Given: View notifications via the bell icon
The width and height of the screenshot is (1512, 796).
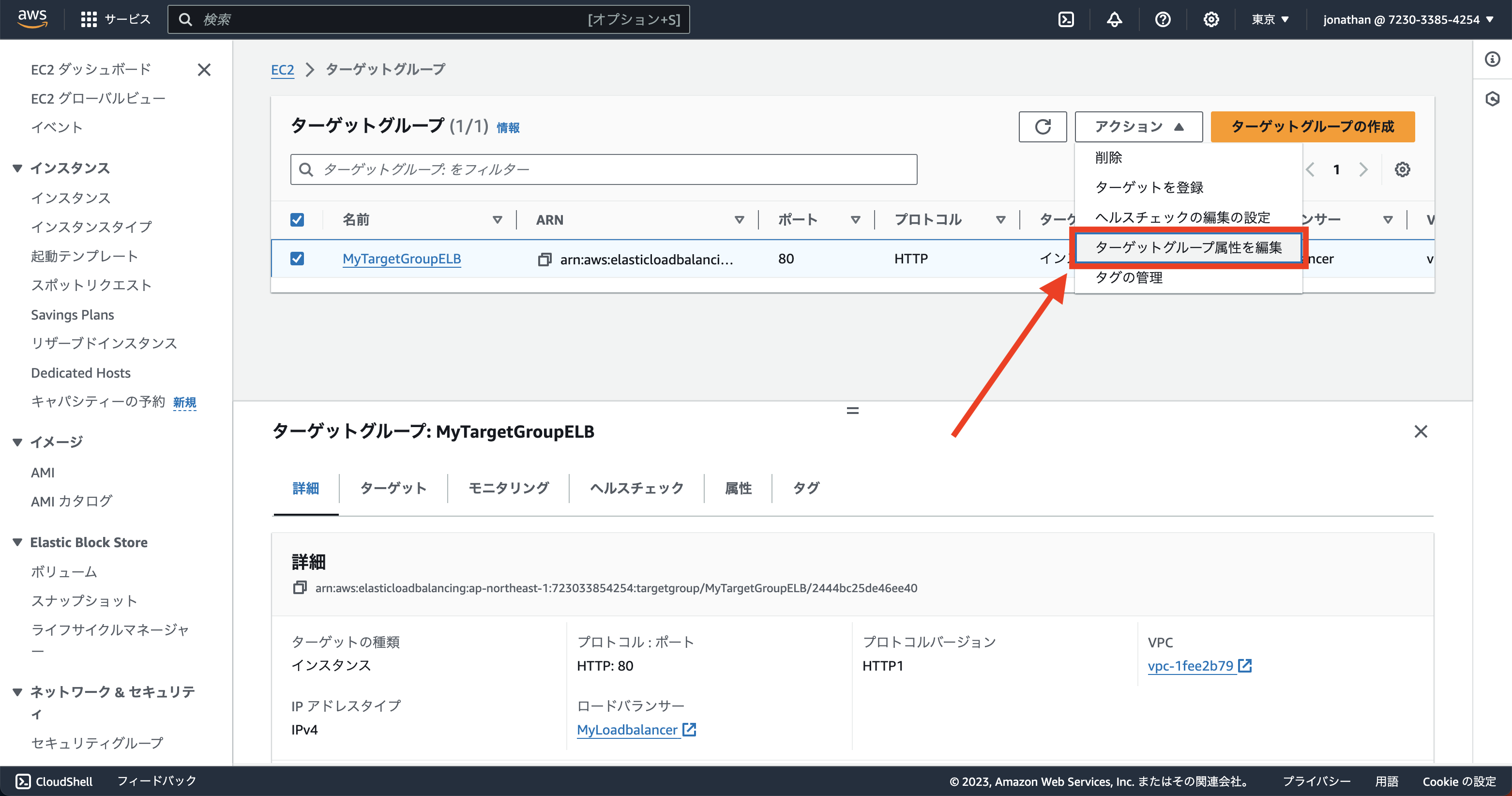Looking at the screenshot, I should click(1114, 19).
